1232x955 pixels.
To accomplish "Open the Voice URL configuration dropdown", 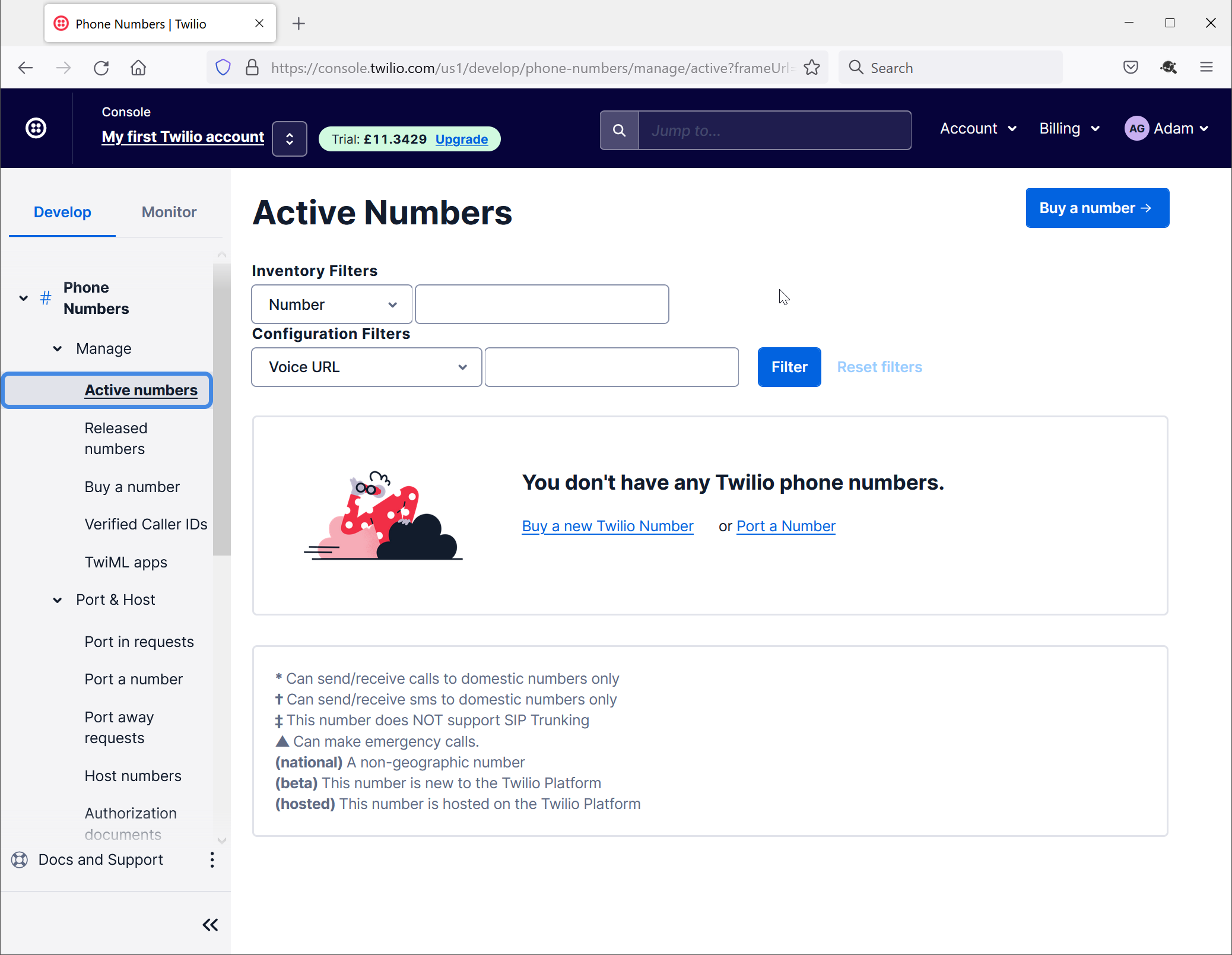I will pos(366,367).
